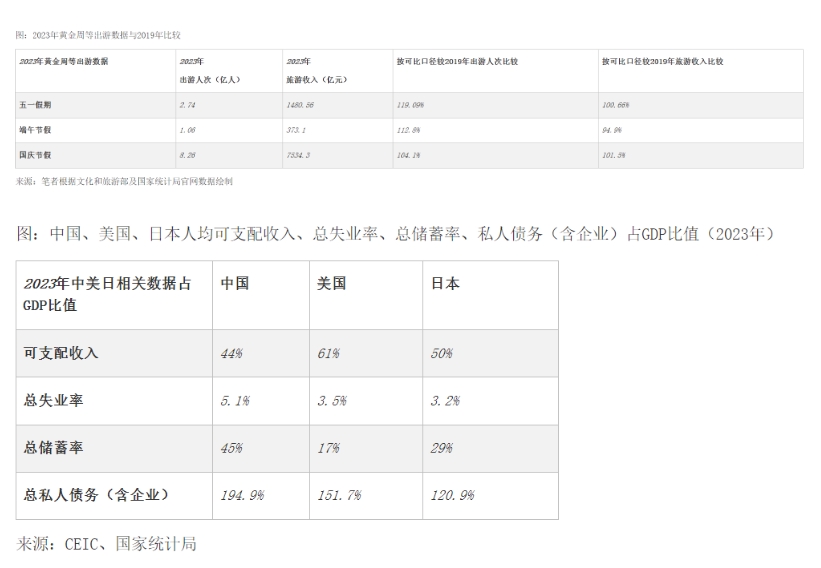Click the 61% US disposable income cell
821x568 pixels.
pyautogui.click(x=328, y=353)
